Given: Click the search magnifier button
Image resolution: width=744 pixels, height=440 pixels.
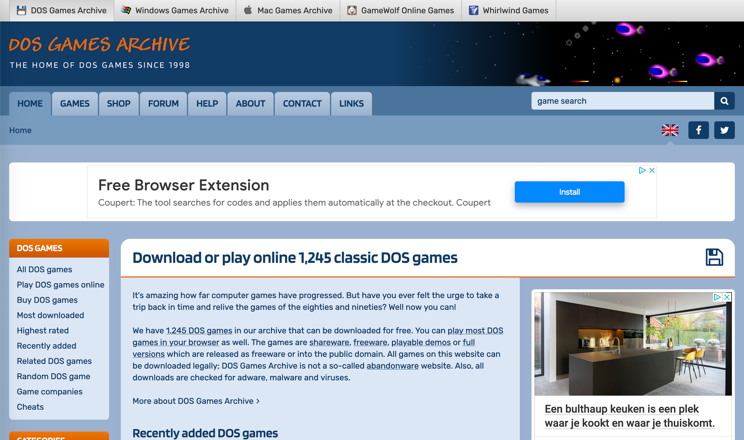Looking at the screenshot, I should pyautogui.click(x=724, y=101).
